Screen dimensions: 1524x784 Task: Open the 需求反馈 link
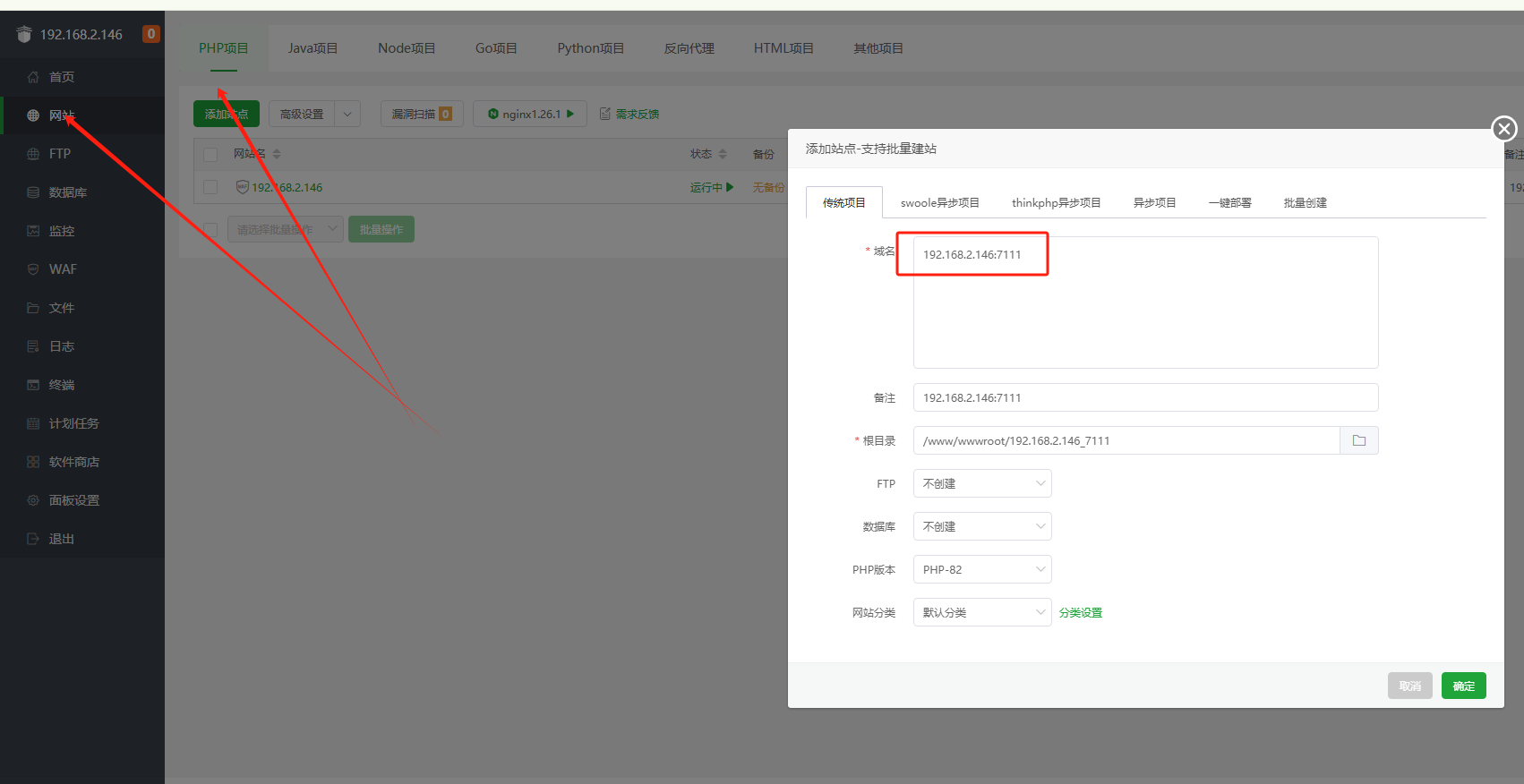[x=638, y=114]
